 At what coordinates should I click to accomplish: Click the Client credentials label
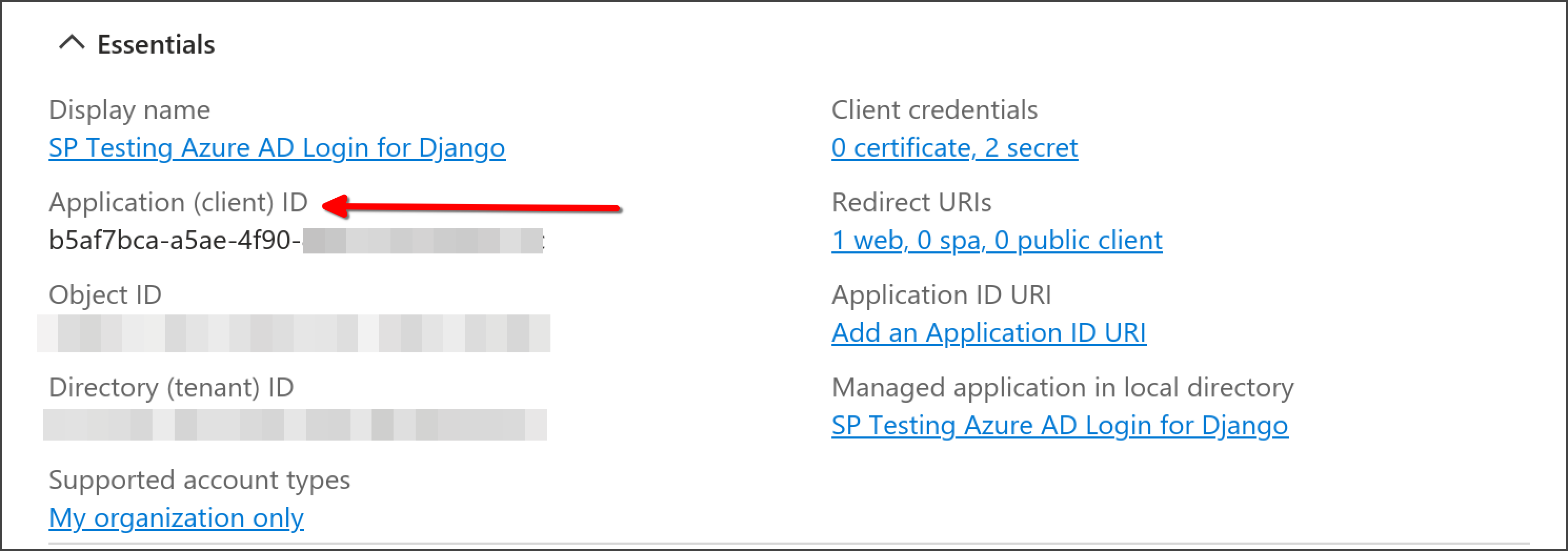tap(934, 109)
